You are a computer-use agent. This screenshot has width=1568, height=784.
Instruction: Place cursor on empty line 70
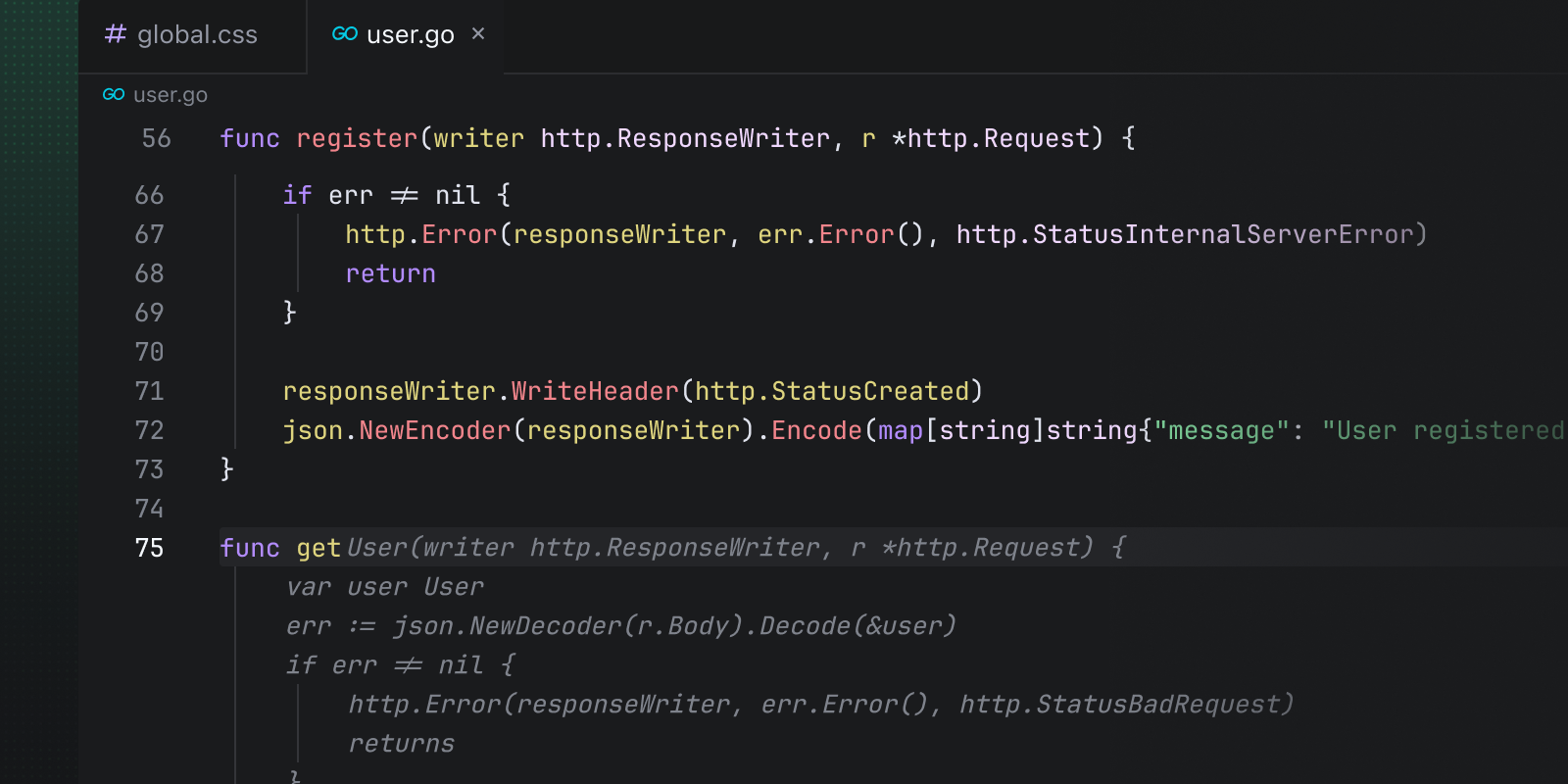click(x=588, y=352)
